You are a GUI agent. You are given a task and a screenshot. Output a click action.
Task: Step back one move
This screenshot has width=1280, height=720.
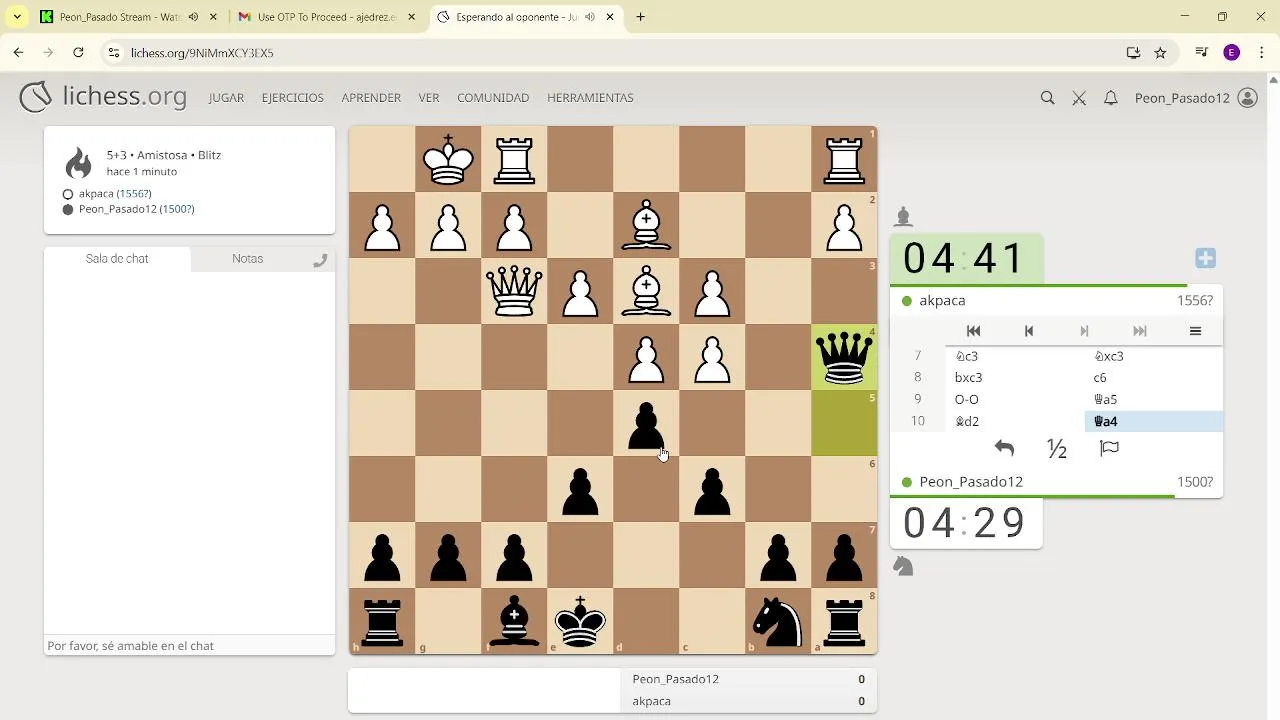point(1028,331)
